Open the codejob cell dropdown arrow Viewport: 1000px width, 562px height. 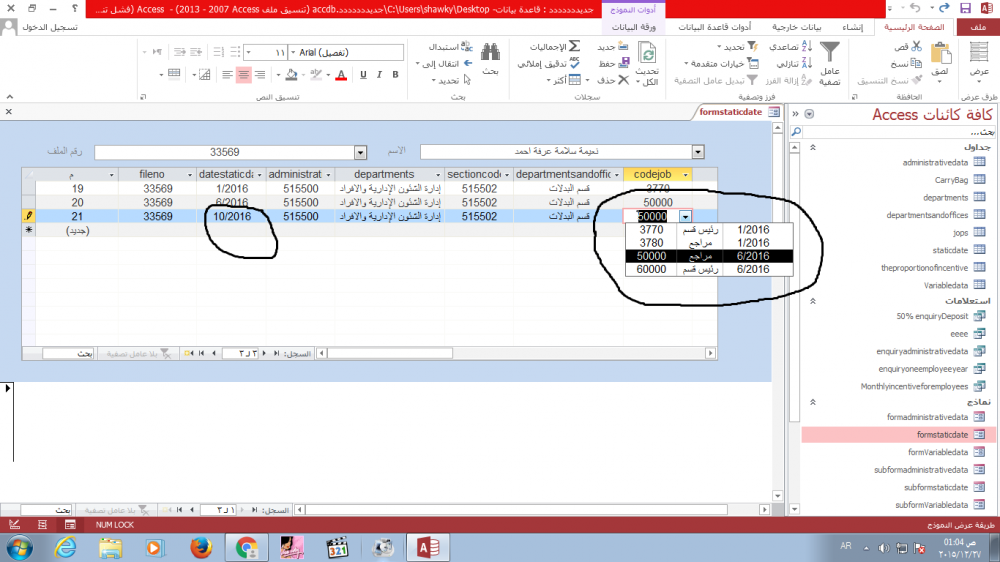point(685,217)
